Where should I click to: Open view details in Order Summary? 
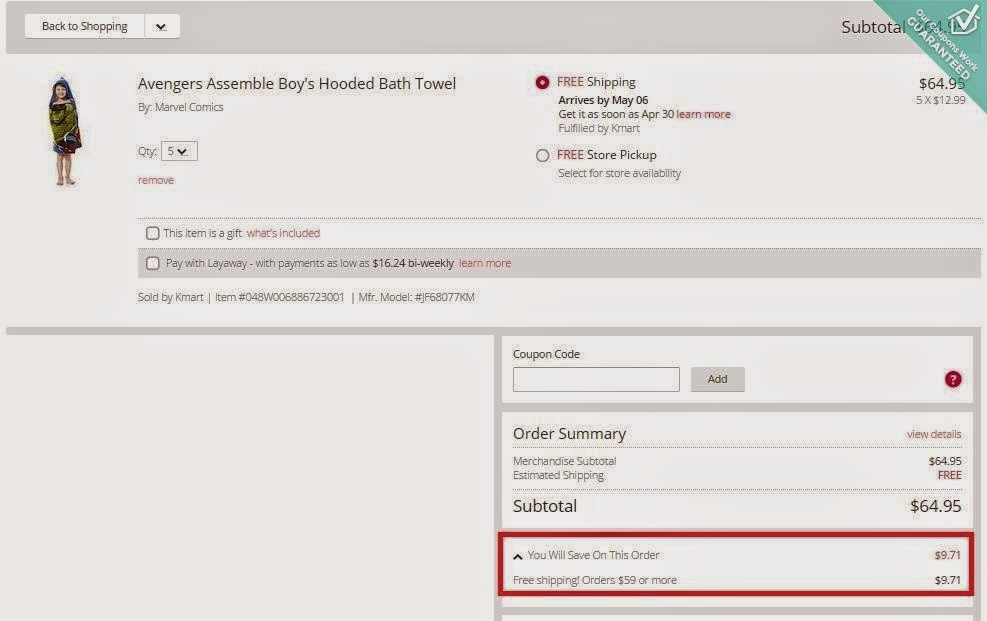click(x=933, y=434)
